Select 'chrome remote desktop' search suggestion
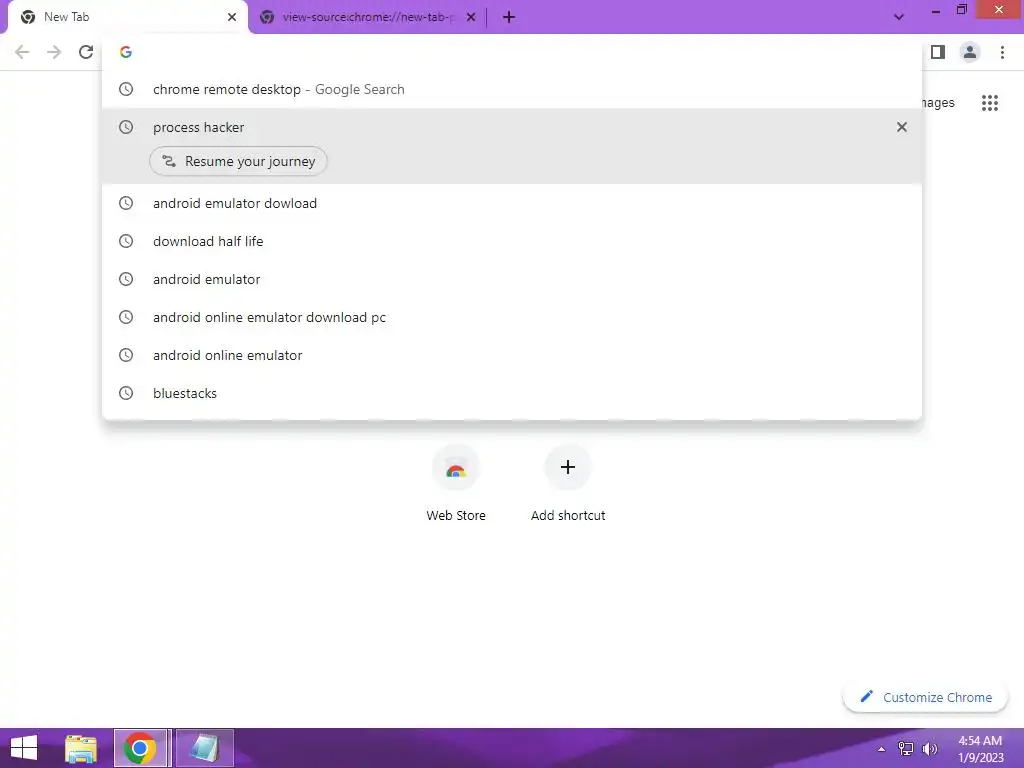 512,89
